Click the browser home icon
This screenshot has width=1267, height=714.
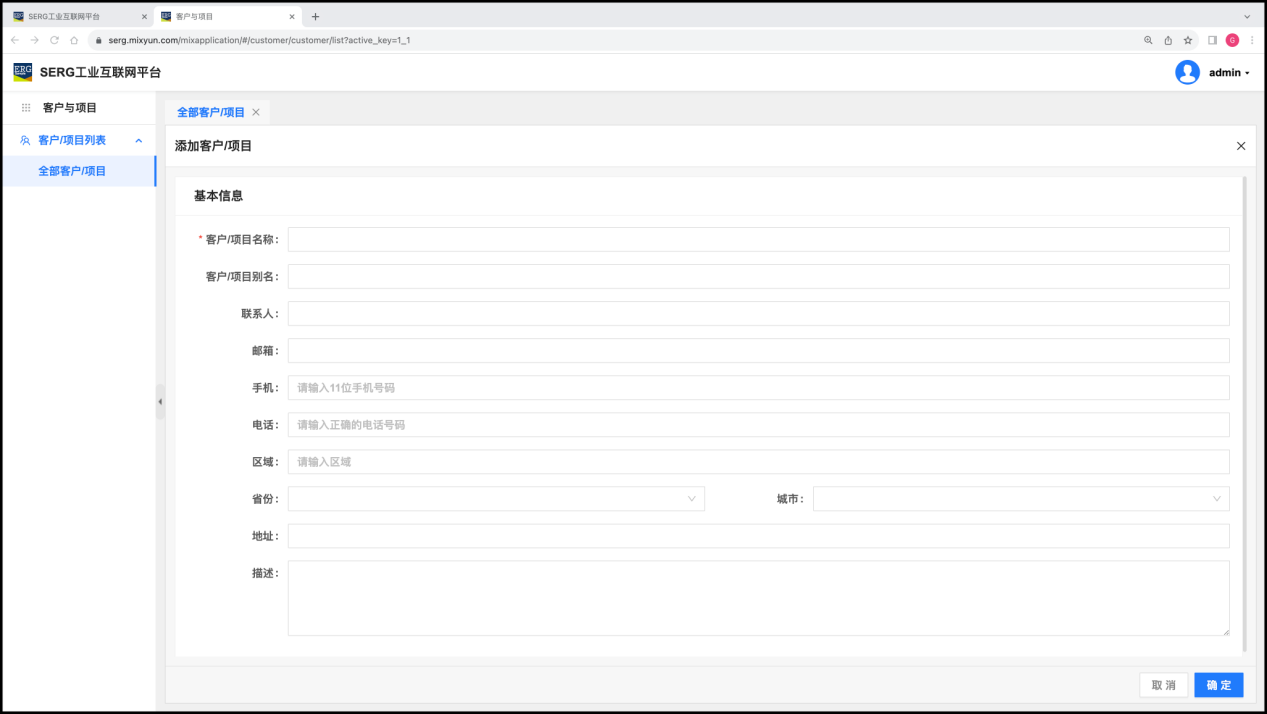(x=74, y=40)
